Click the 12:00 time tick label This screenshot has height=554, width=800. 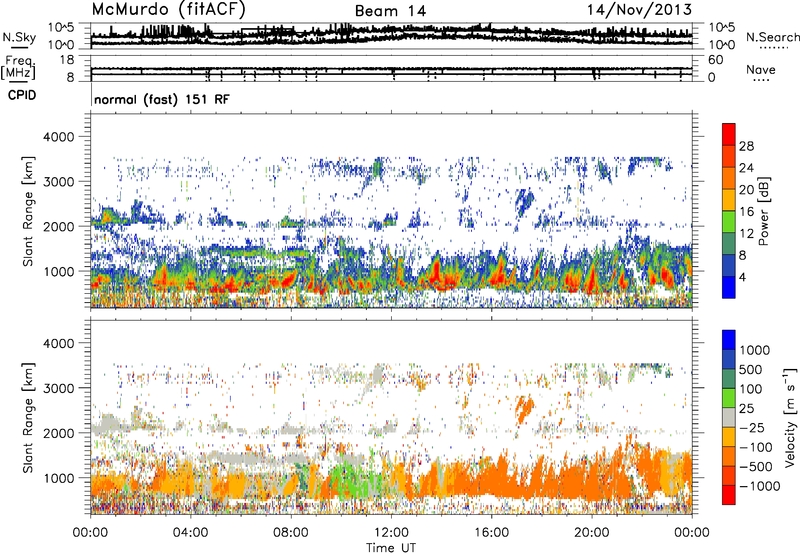[391, 533]
